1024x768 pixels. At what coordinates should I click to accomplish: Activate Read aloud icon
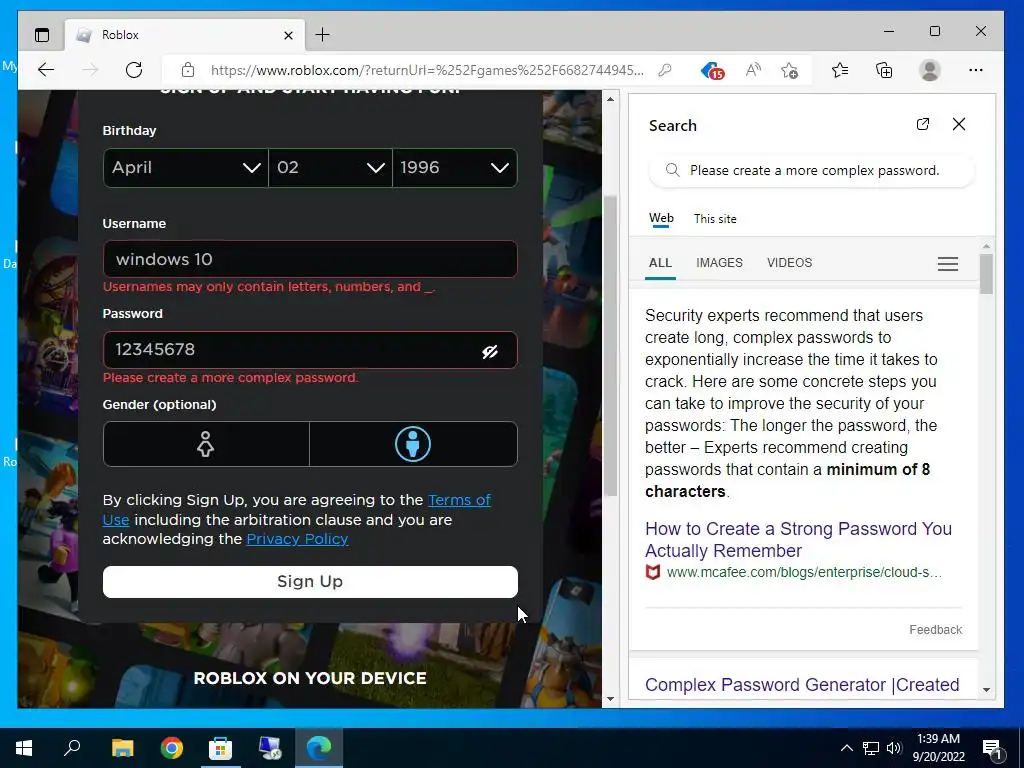[753, 70]
